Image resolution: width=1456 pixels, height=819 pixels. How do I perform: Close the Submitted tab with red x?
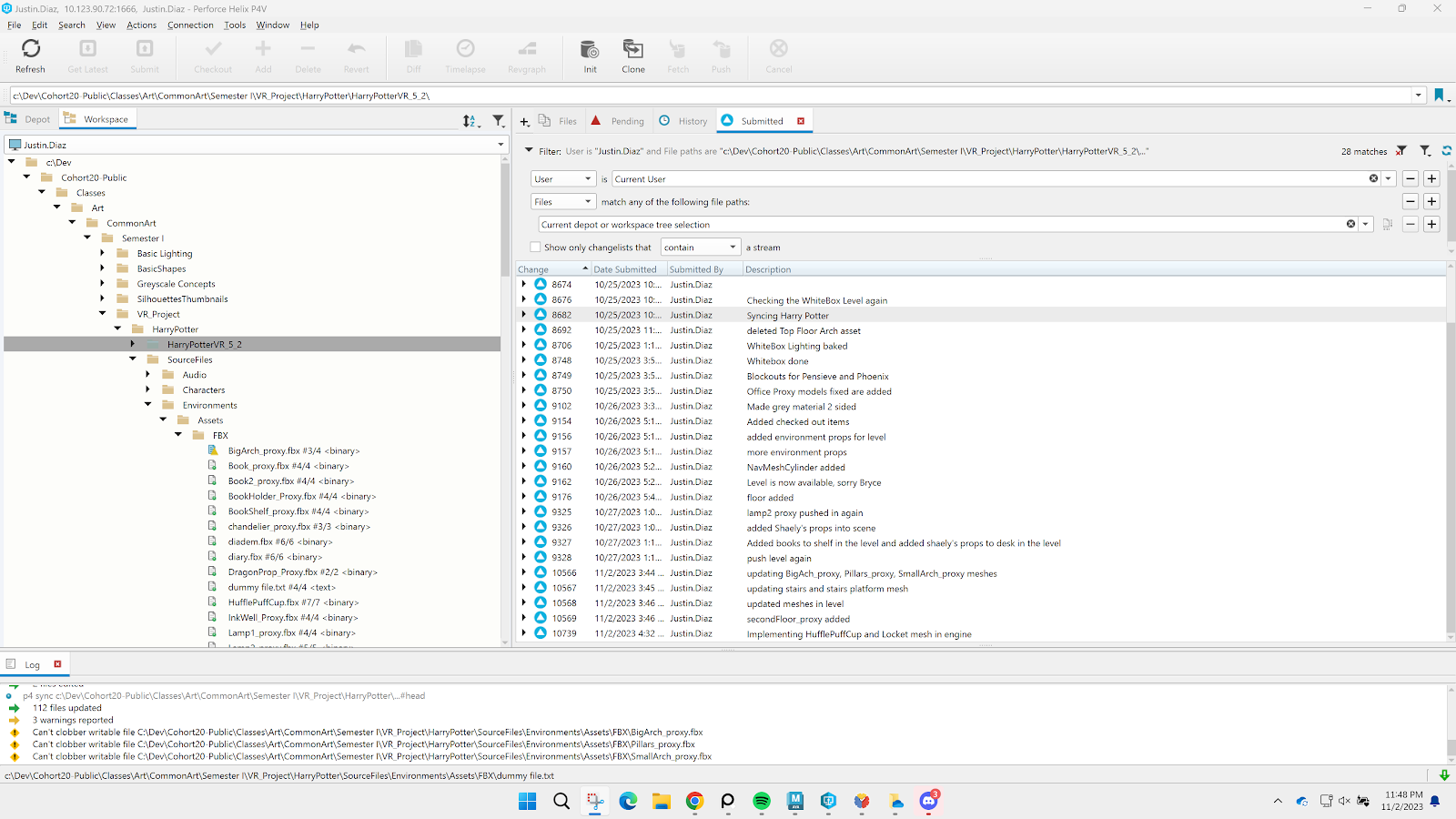pos(801,121)
